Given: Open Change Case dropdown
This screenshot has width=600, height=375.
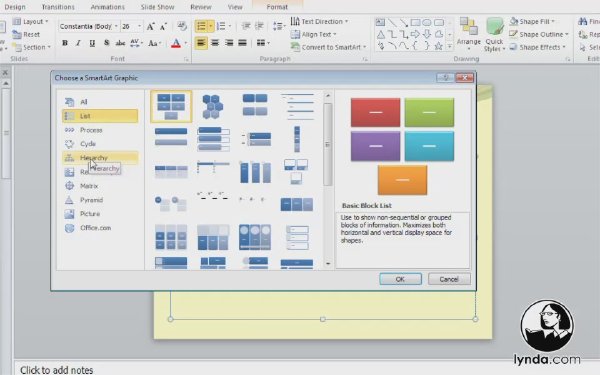Looking at the screenshot, I should tap(155, 43).
